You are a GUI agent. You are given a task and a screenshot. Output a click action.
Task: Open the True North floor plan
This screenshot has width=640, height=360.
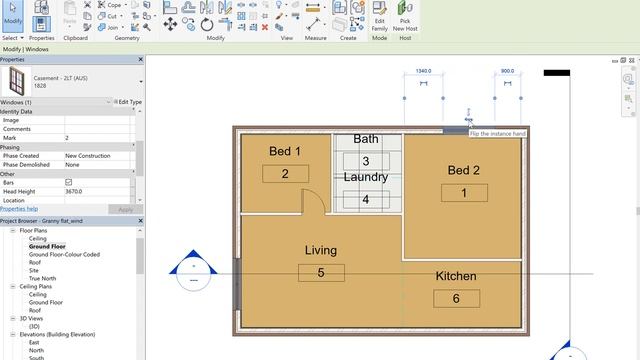tap(42, 278)
